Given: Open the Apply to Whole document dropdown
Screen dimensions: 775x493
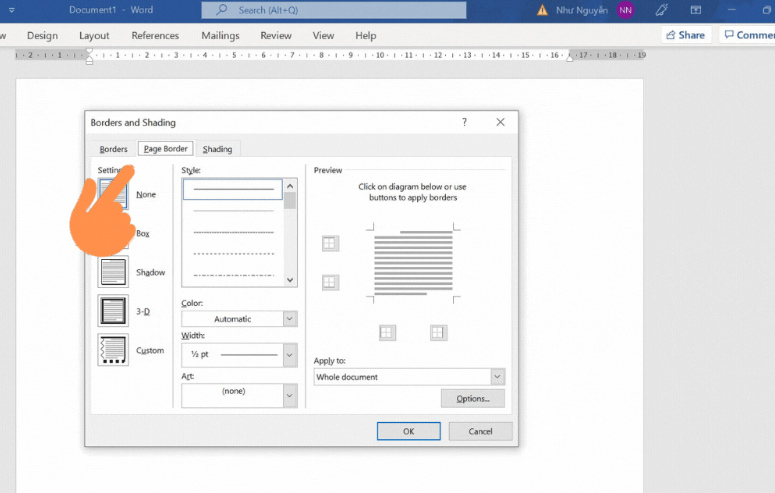Looking at the screenshot, I should pyautogui.click(x=409, y=377).
